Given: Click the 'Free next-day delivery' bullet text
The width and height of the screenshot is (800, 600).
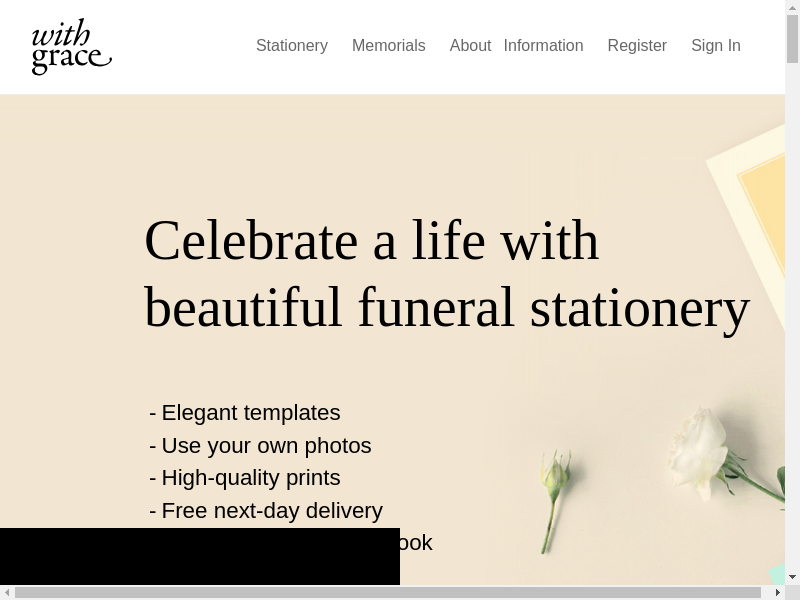Looking at the screenshot, I should point(271,510).
